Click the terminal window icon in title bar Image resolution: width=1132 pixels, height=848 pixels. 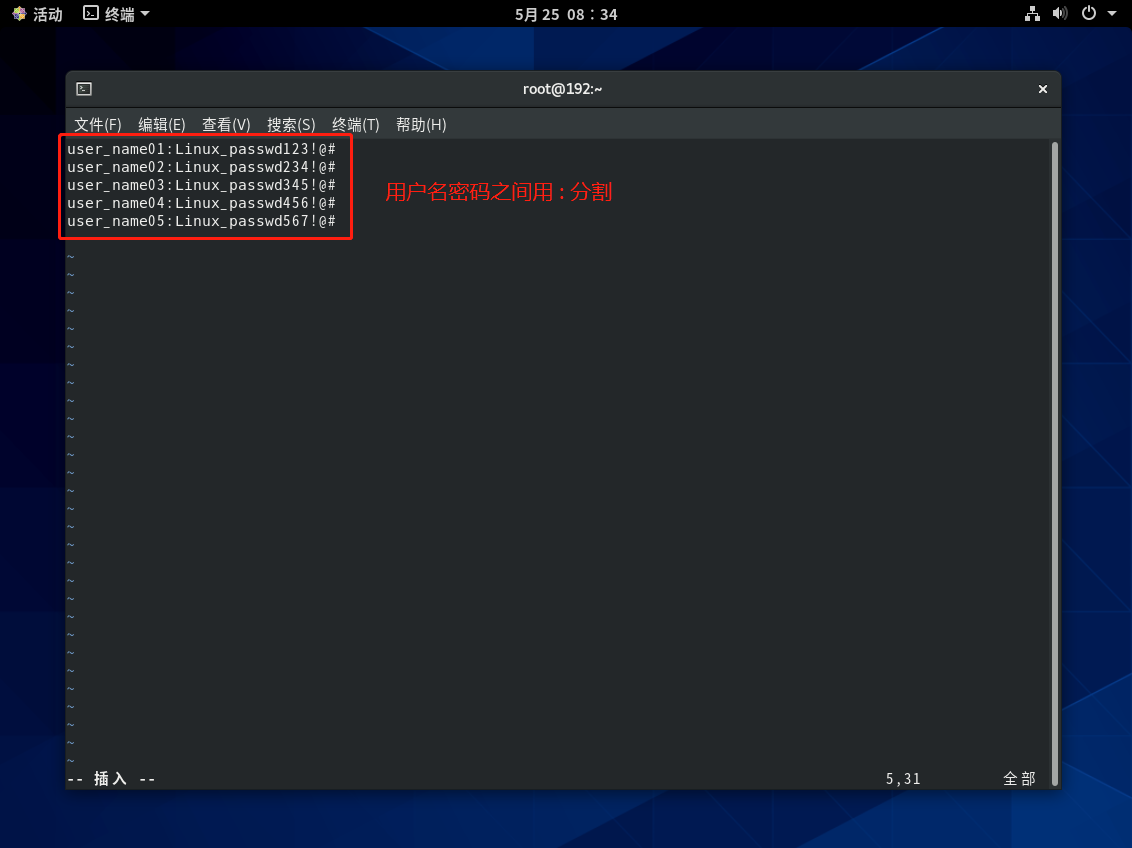click(x=84, y=89)
